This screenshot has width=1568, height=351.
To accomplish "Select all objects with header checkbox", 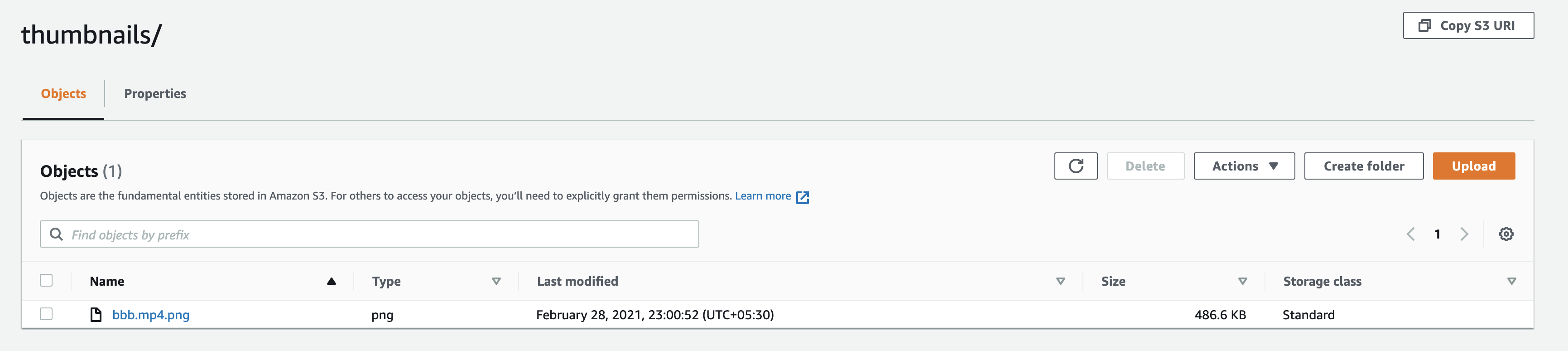I will coord(46,280).
